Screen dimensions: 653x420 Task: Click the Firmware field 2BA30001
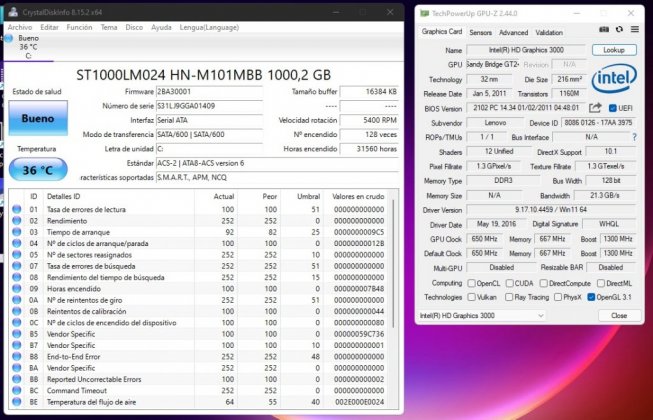[x=209, y=92]
